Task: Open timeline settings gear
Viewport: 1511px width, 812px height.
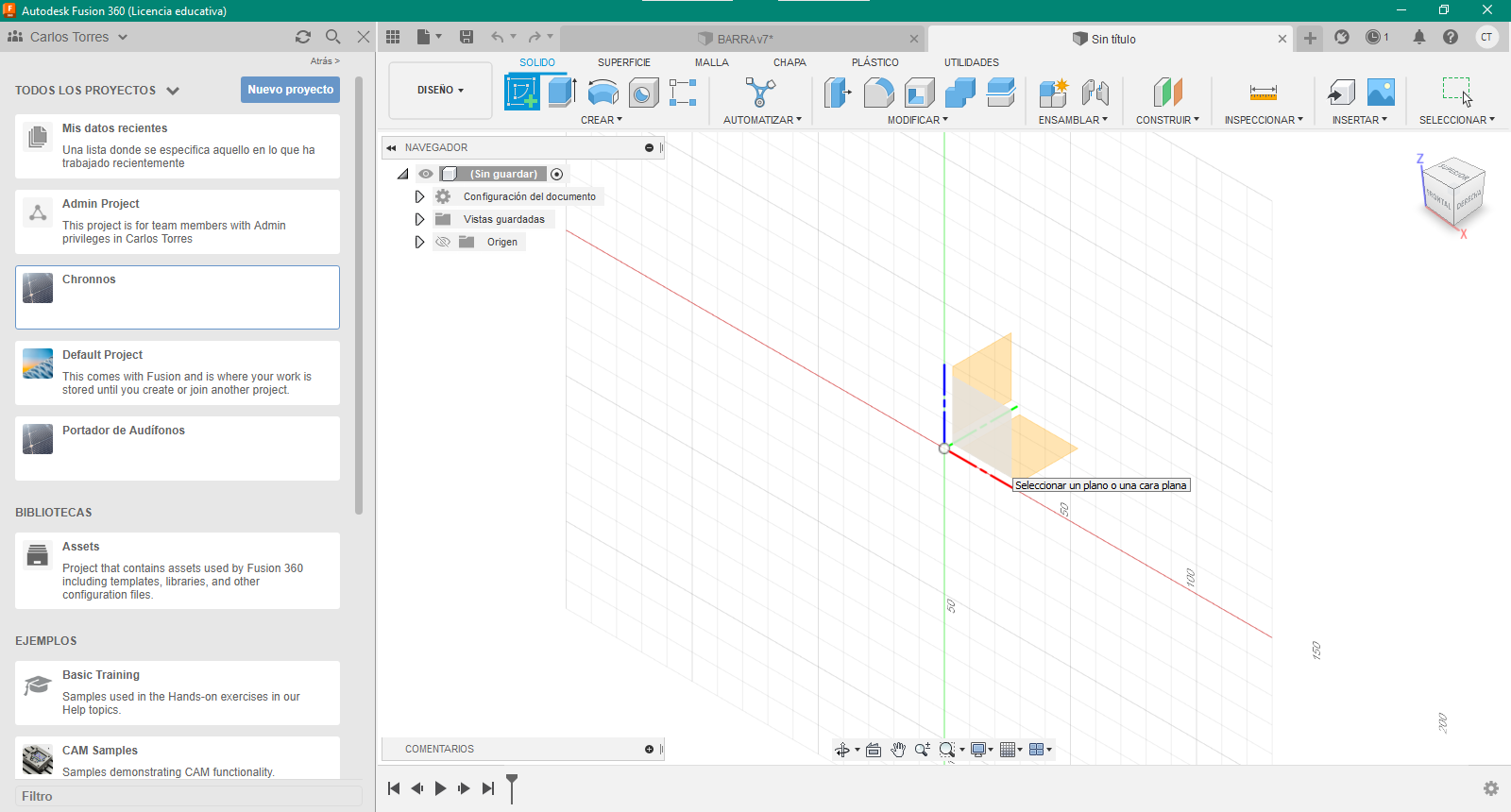Action: pyautogui.click(x=1491, y=788)
